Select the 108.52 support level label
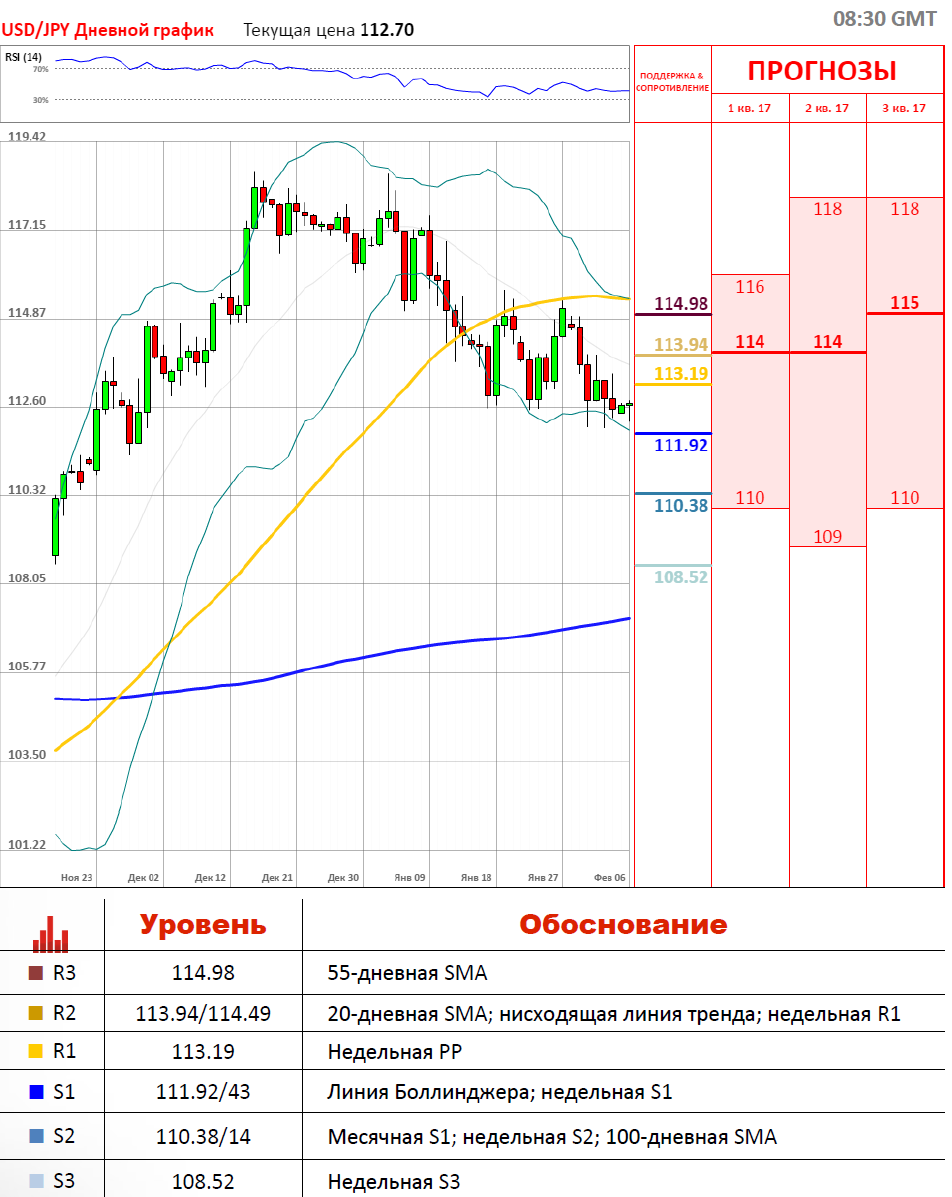 click(681, 577)
